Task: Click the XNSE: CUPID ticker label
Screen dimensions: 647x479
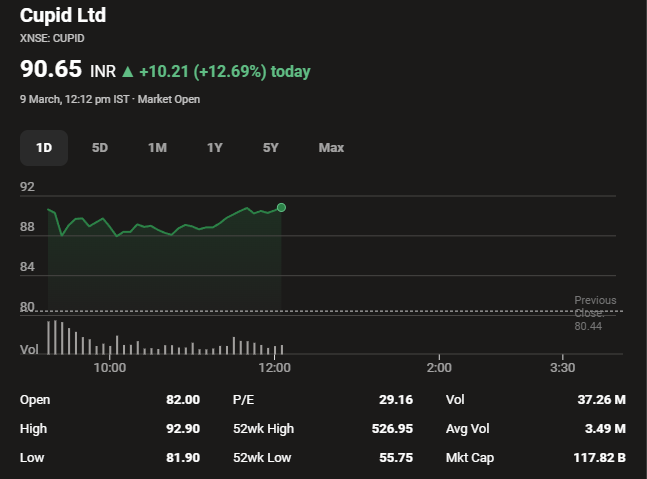Action: tap(52, 38)
